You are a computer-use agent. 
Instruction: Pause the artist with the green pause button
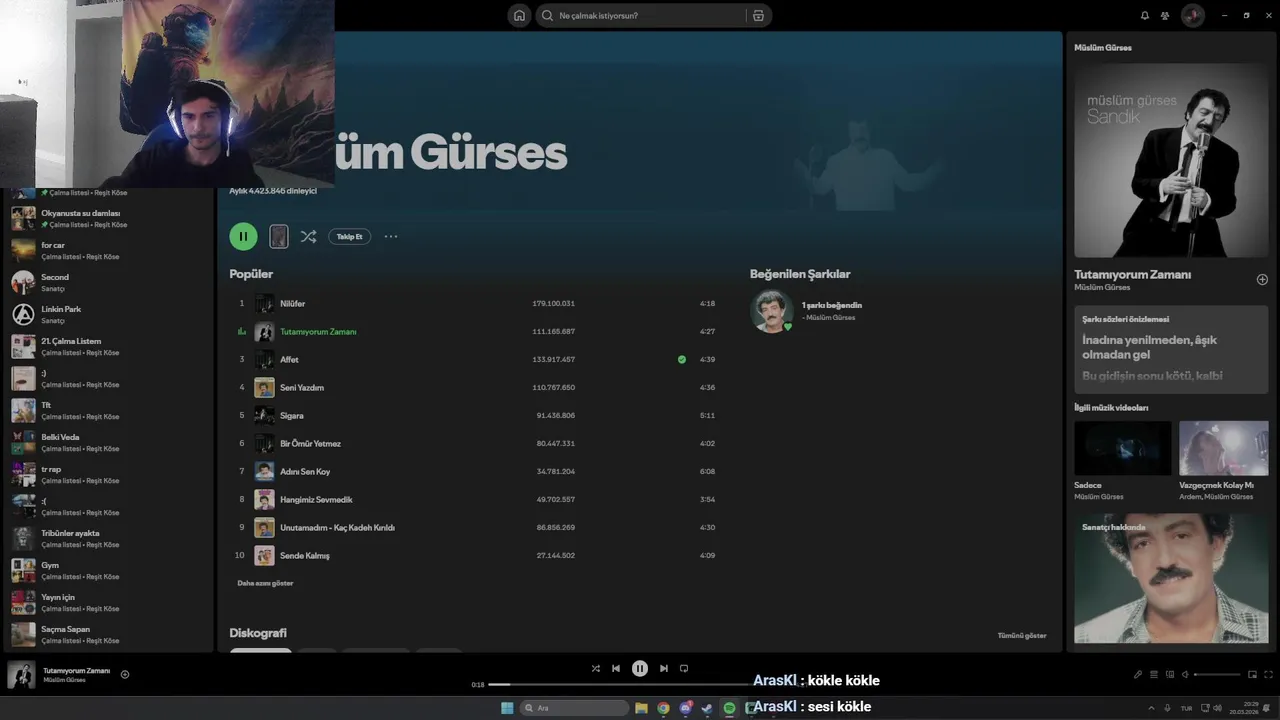[243, 236]
